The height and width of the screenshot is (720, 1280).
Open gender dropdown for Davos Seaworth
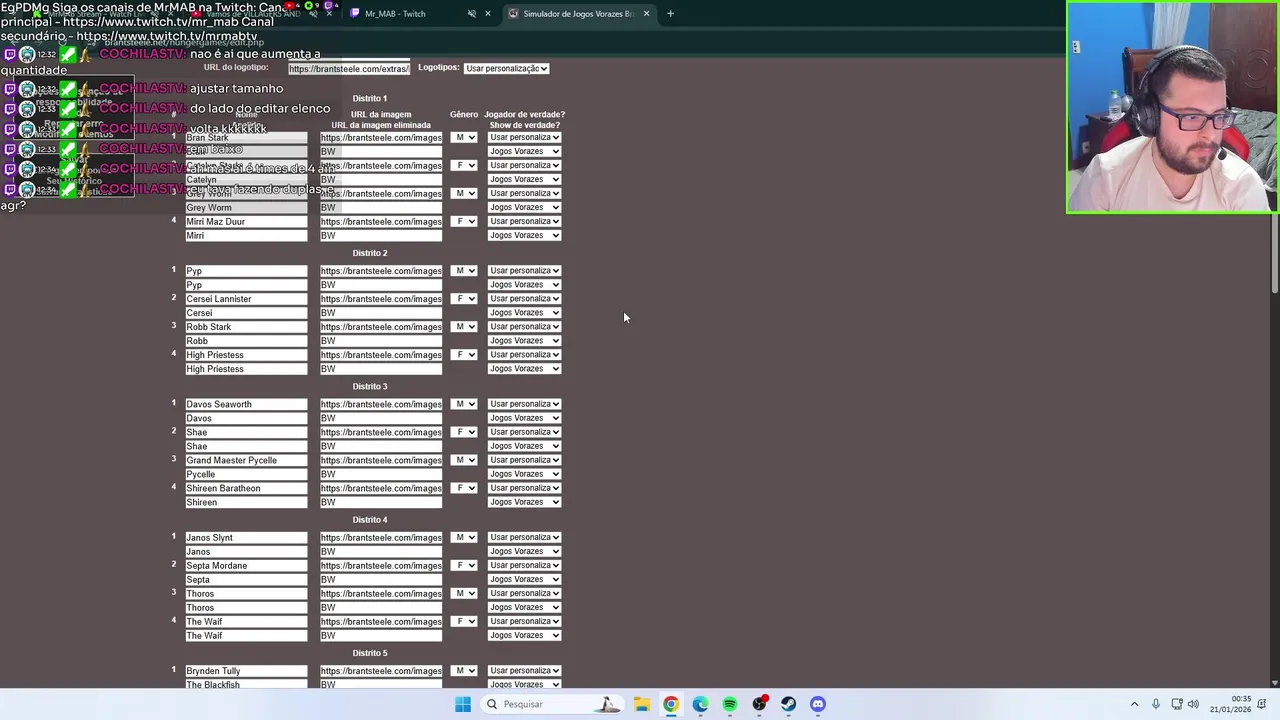[464, 404]
